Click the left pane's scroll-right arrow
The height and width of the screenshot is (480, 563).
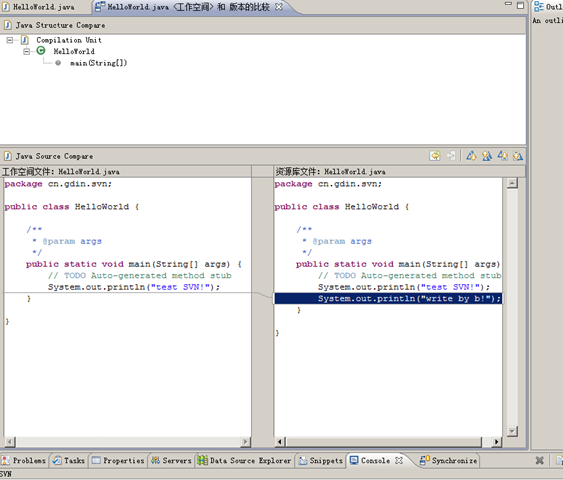tap(246, 442)
